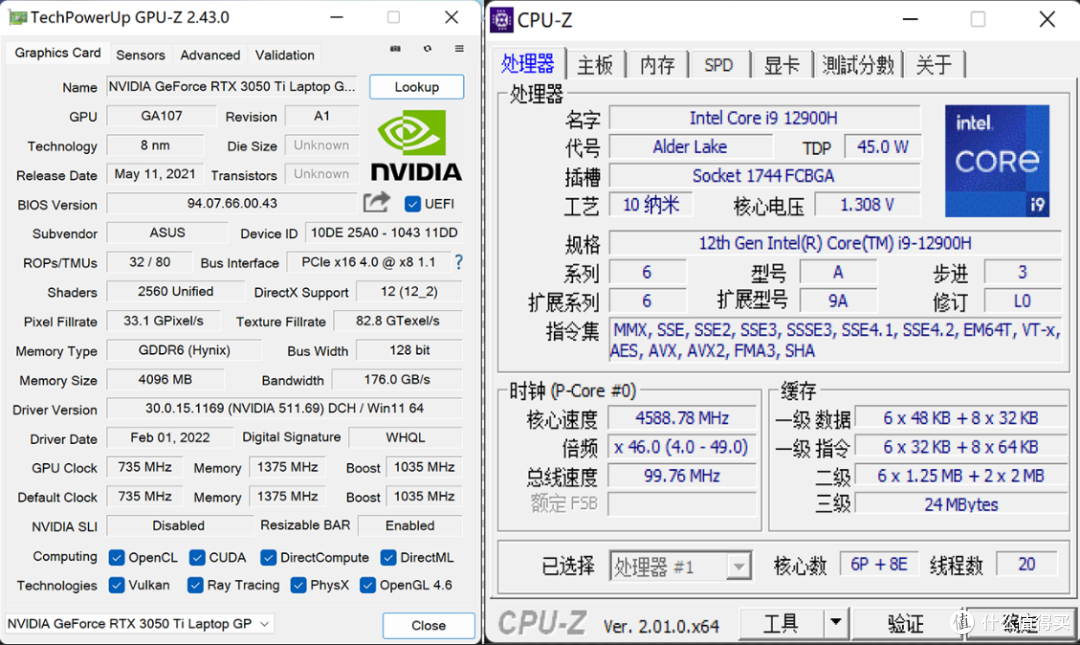Toggle the OpenGL 4.6 checkbox
This screenshot has width=1080, height=645.
tap(368, 586)
